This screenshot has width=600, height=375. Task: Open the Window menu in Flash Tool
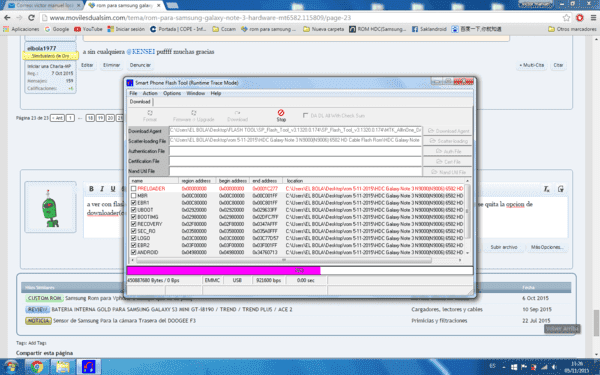click(196, 93)
